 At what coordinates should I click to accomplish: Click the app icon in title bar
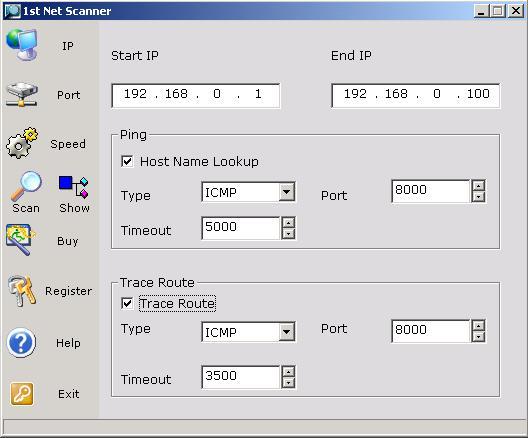(x=12, y=11)
